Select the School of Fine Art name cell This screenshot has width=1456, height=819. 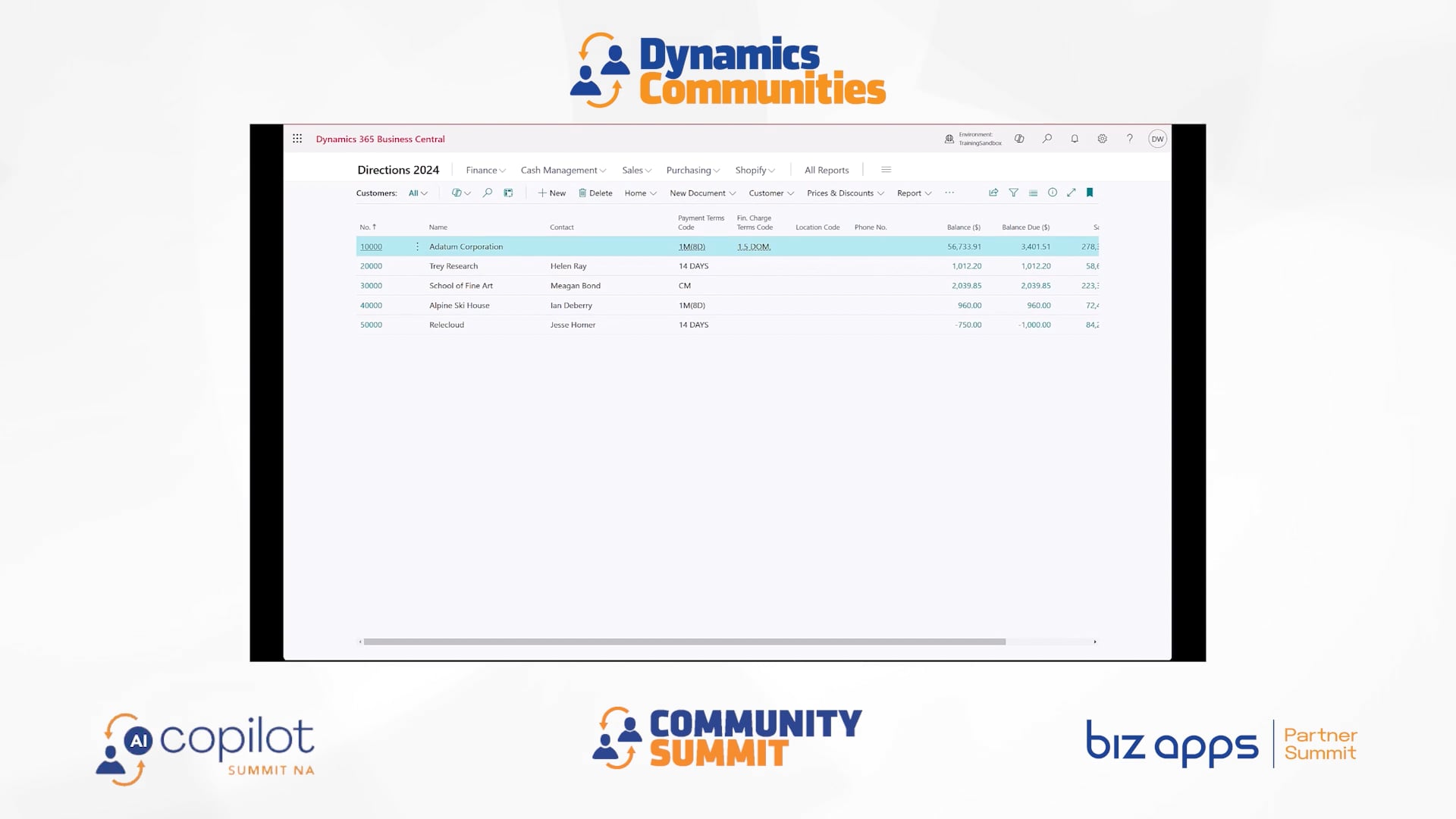pyautogui.click(x=461, y=286)
